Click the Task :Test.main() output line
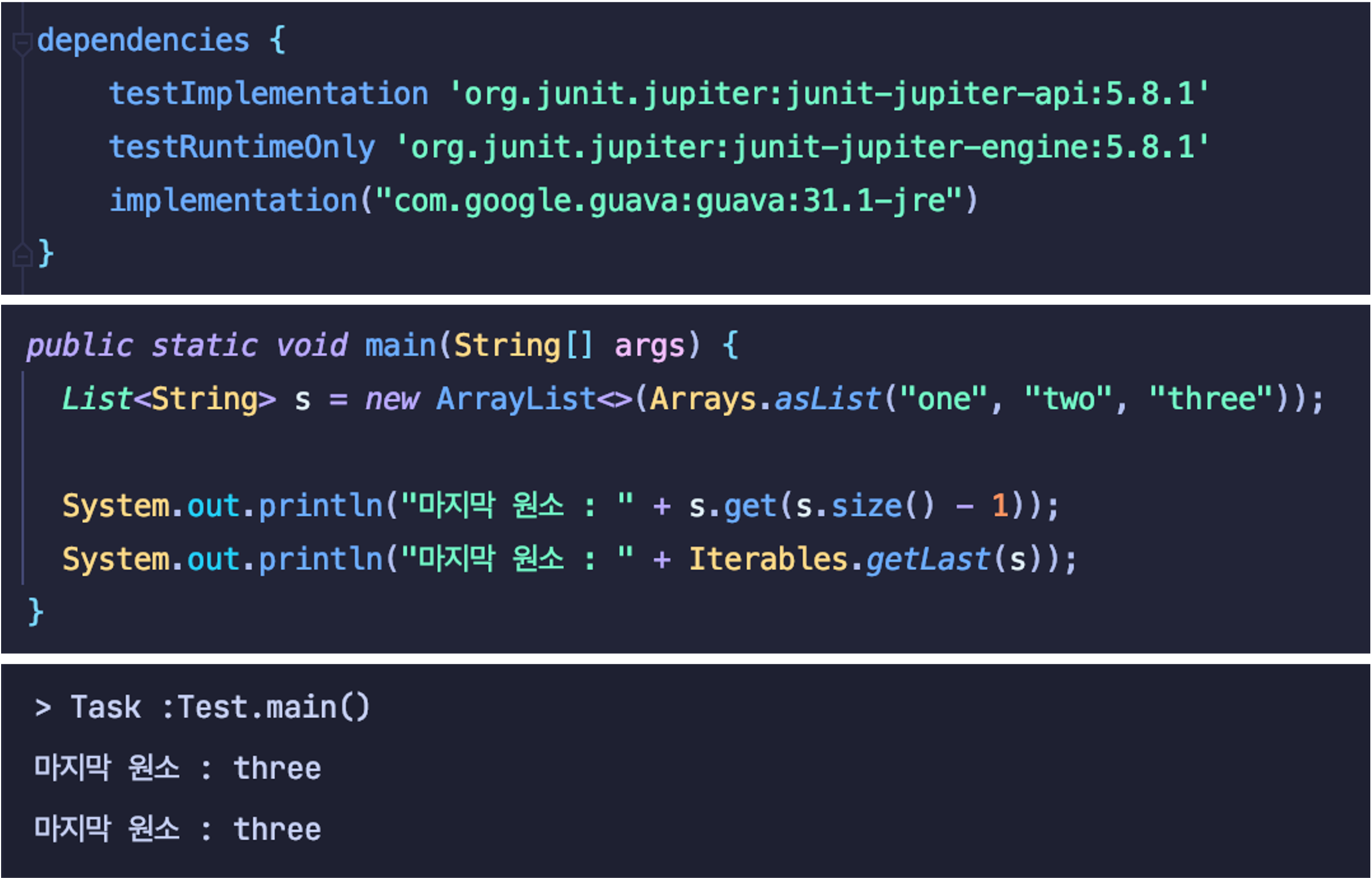The height and width of the screenshot is (878, 1372). [x=203, y=708]
